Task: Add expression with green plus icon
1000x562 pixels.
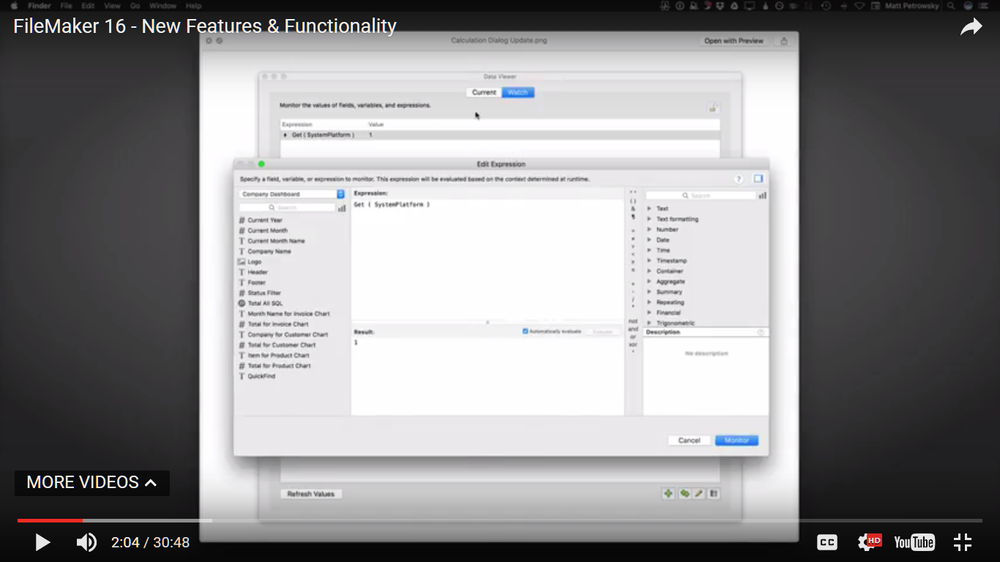Action: [668, 494]
